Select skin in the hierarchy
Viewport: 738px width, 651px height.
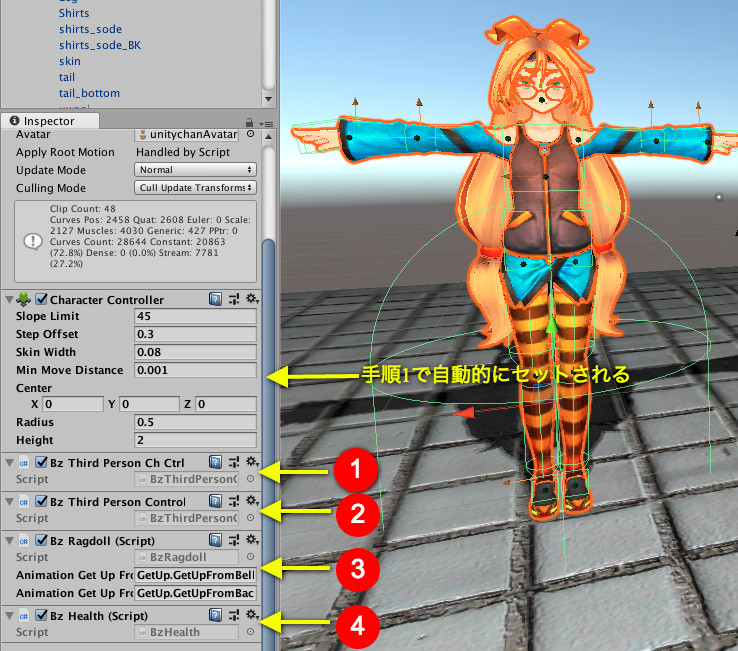tap(70, 61)
